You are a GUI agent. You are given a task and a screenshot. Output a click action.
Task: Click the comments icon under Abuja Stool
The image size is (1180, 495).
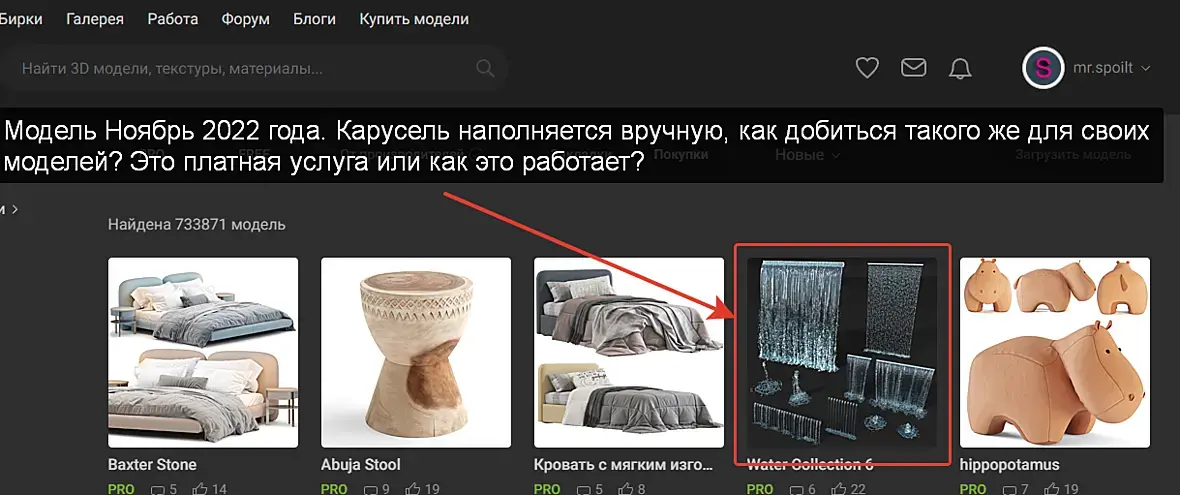[x=371, y=489]
